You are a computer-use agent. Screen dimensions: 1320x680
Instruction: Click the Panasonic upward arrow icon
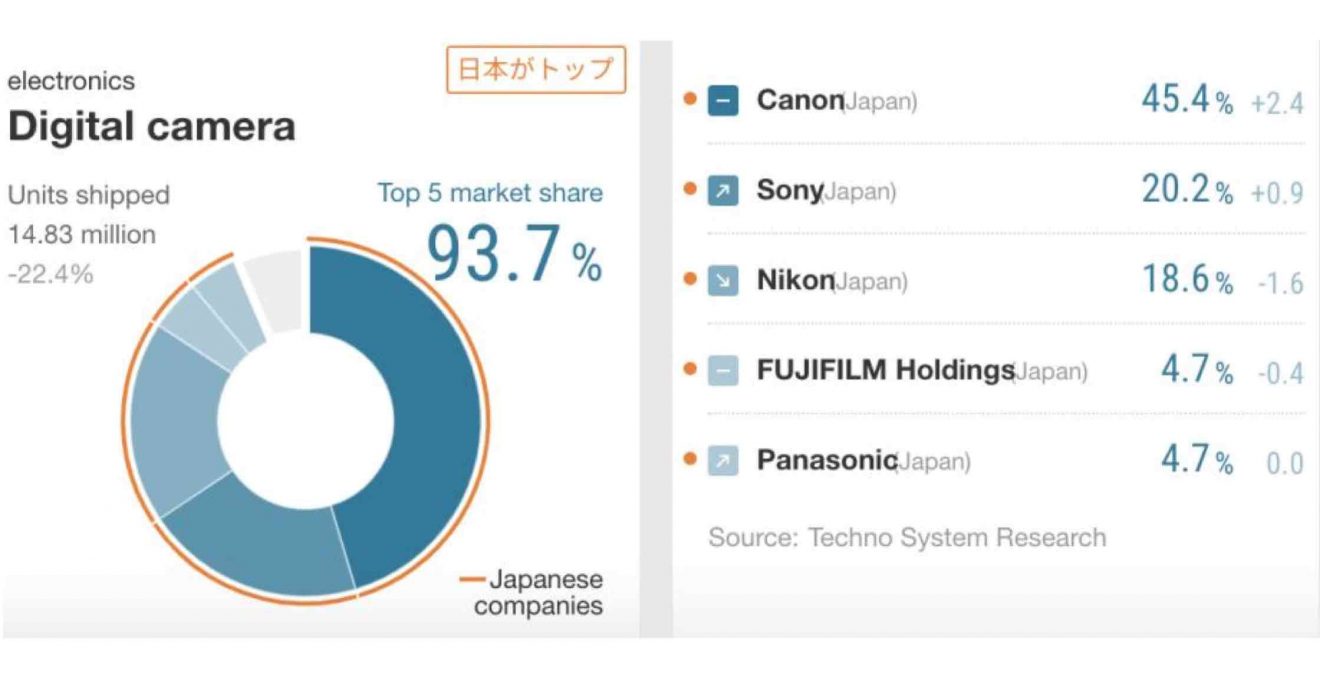723,461
